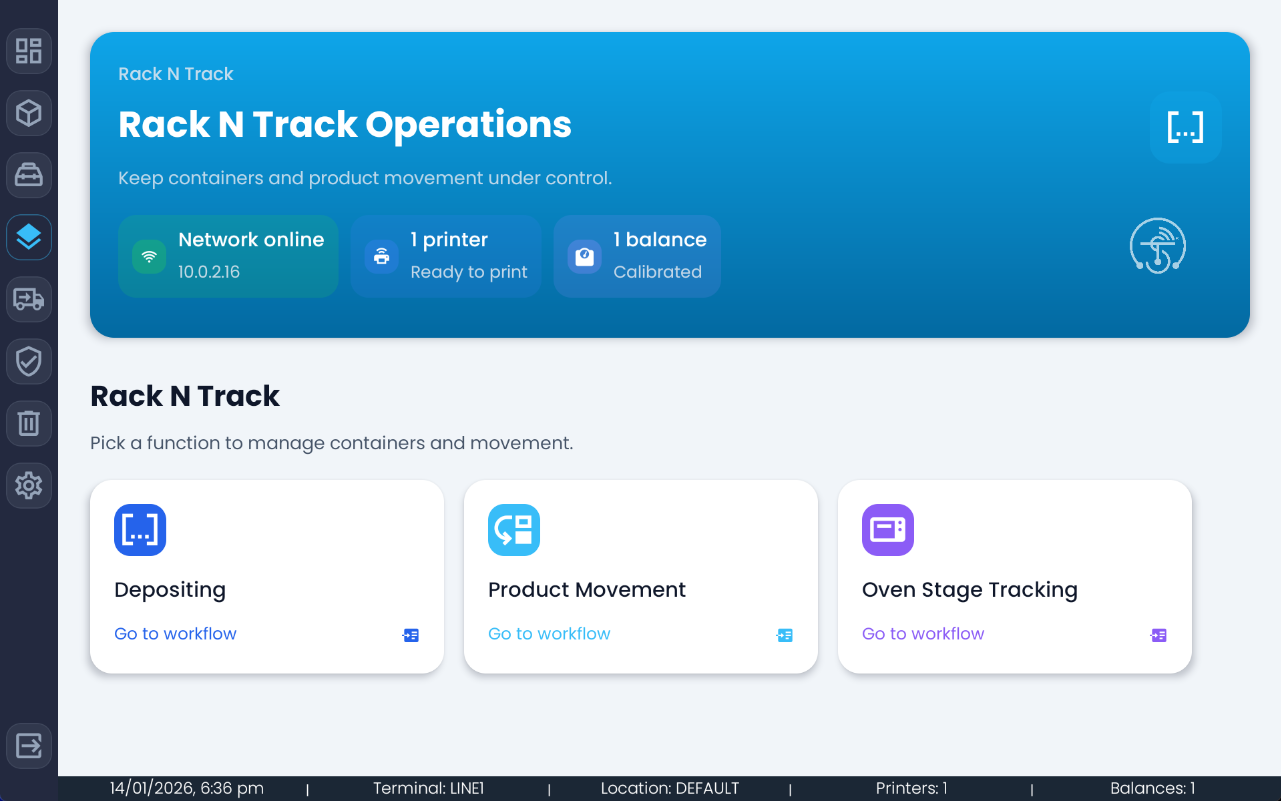Click the trash icon in the sidebar

tap(29, 423)
